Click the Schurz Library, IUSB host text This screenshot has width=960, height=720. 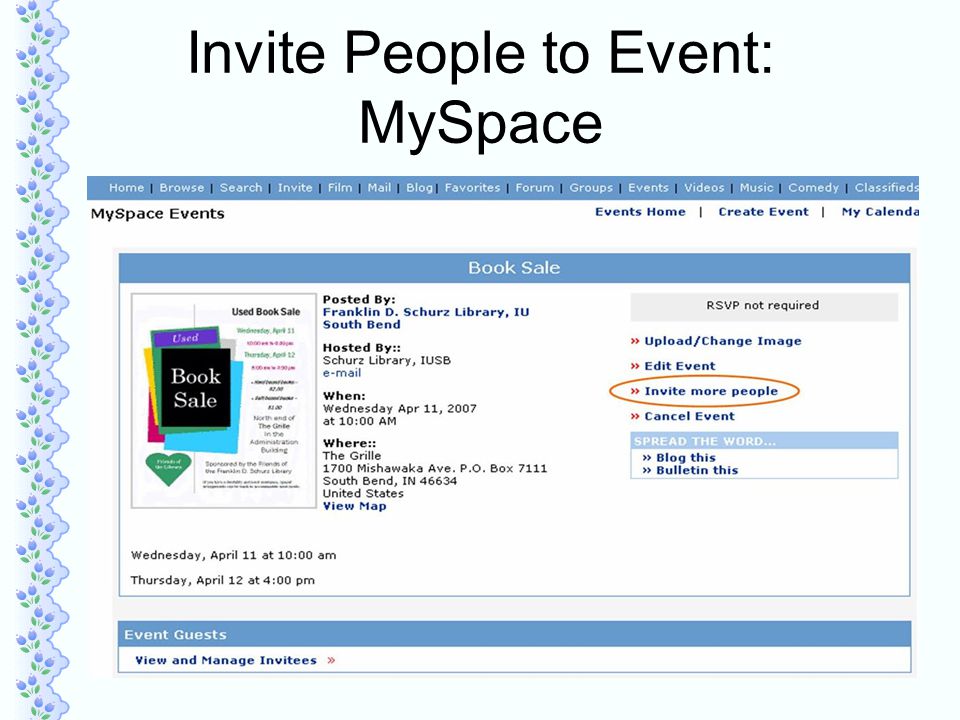tap(387, 361)
